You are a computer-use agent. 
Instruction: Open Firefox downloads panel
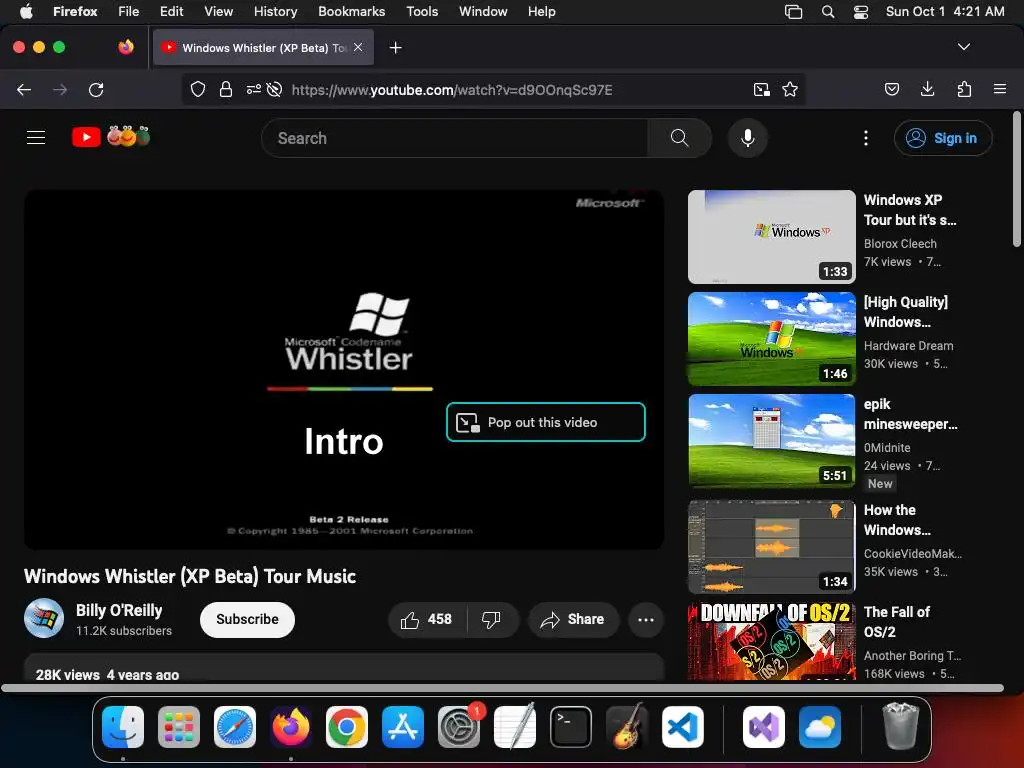(x=927, y=89)
